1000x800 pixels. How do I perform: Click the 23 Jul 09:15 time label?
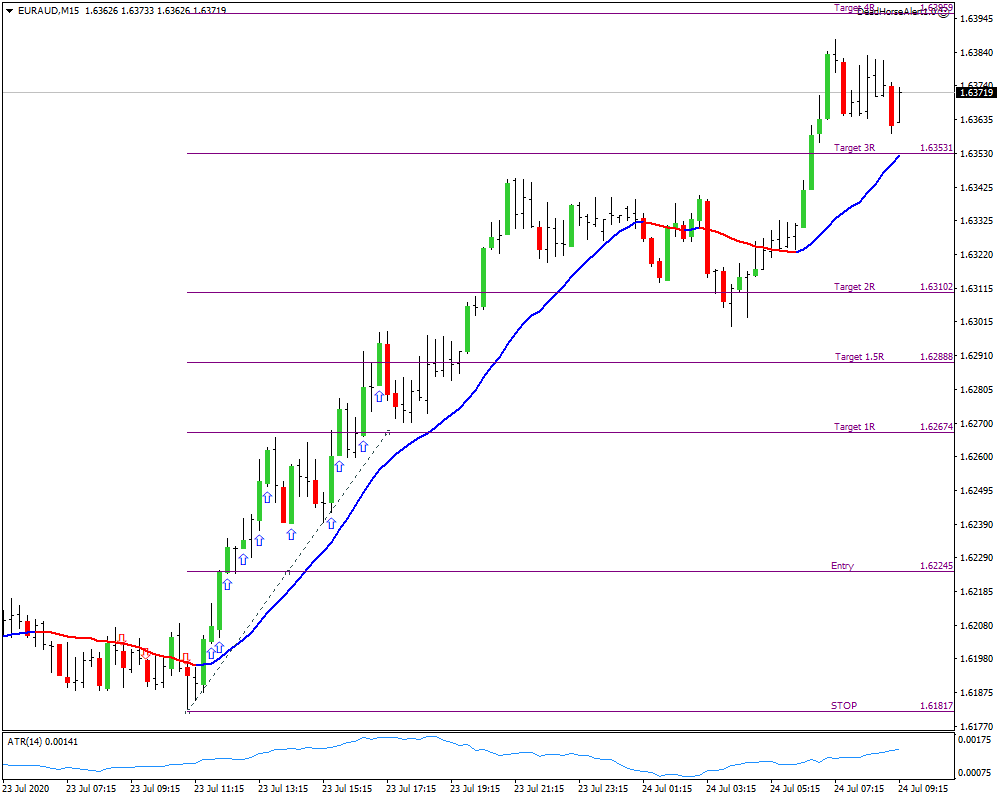coord(155,789)
